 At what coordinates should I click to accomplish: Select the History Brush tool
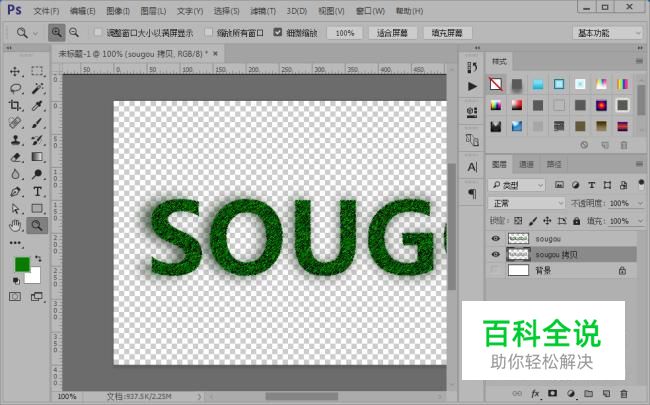tap(37, 140)
